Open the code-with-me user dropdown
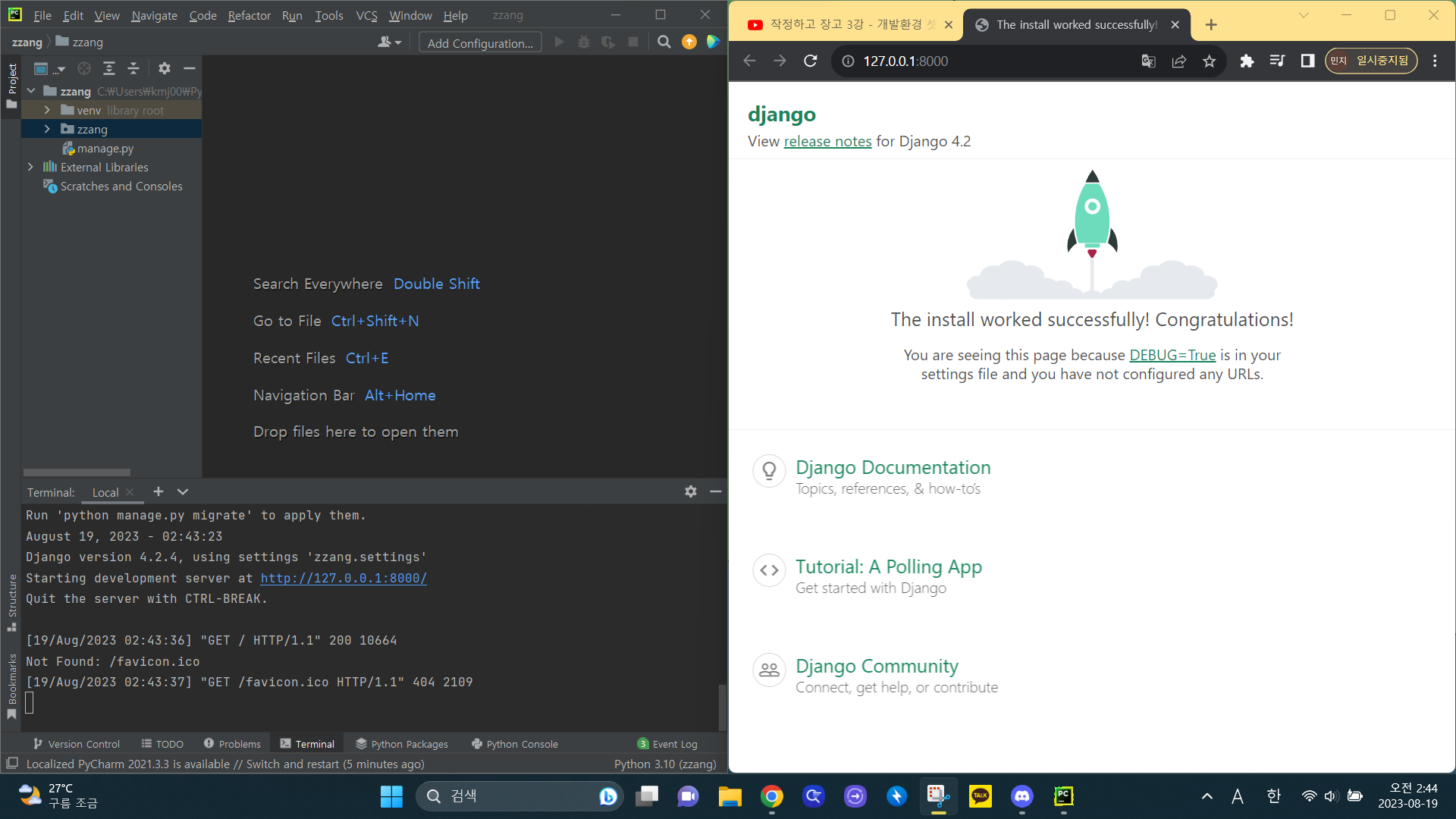The width and height of the screenshot is (1456, 819). pos(390,42)
